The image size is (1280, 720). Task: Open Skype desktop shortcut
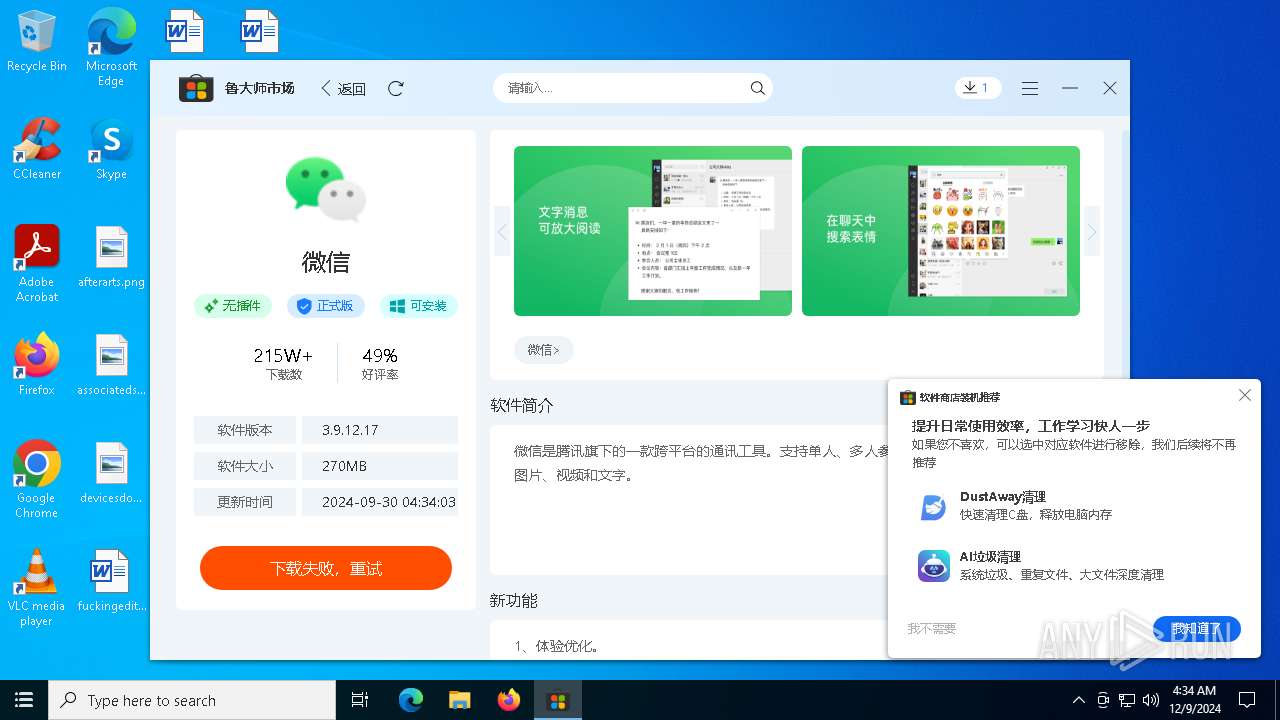coord(111,149)
